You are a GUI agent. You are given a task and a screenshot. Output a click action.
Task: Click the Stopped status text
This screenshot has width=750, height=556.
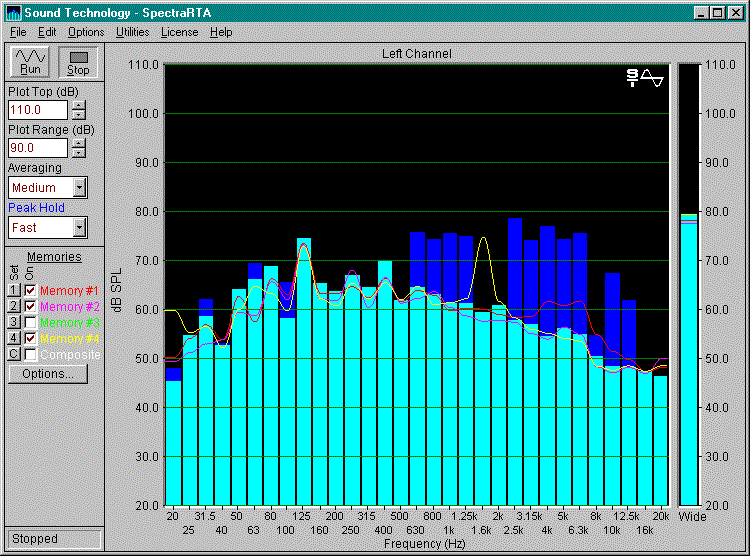point(35,539)
